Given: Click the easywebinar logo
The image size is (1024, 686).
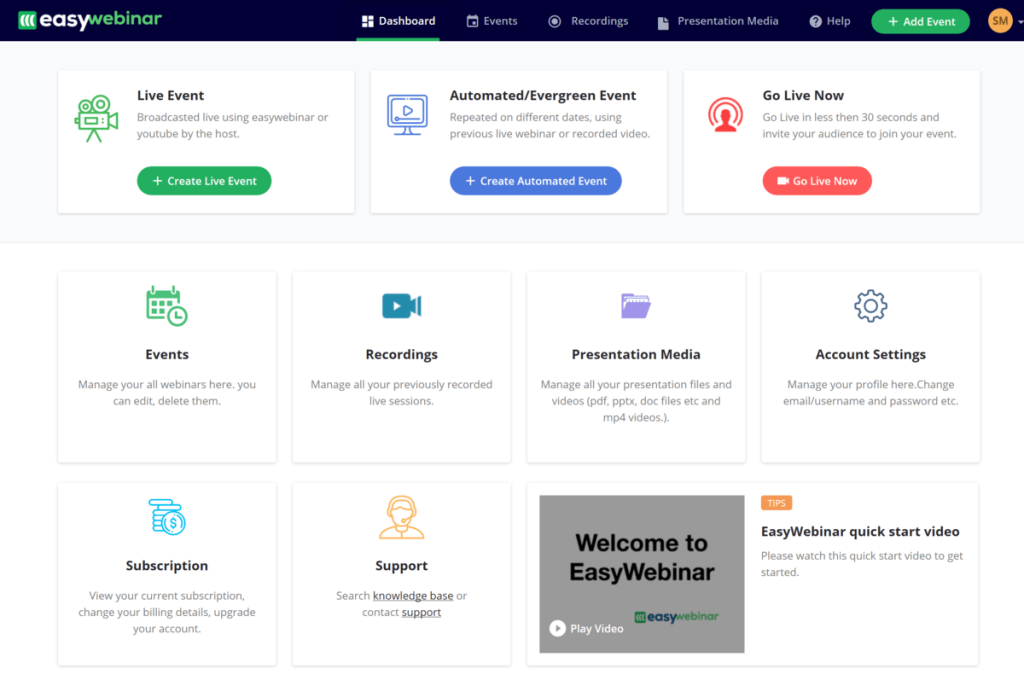Looking at the screenshot, I should (x=89, y=18).
